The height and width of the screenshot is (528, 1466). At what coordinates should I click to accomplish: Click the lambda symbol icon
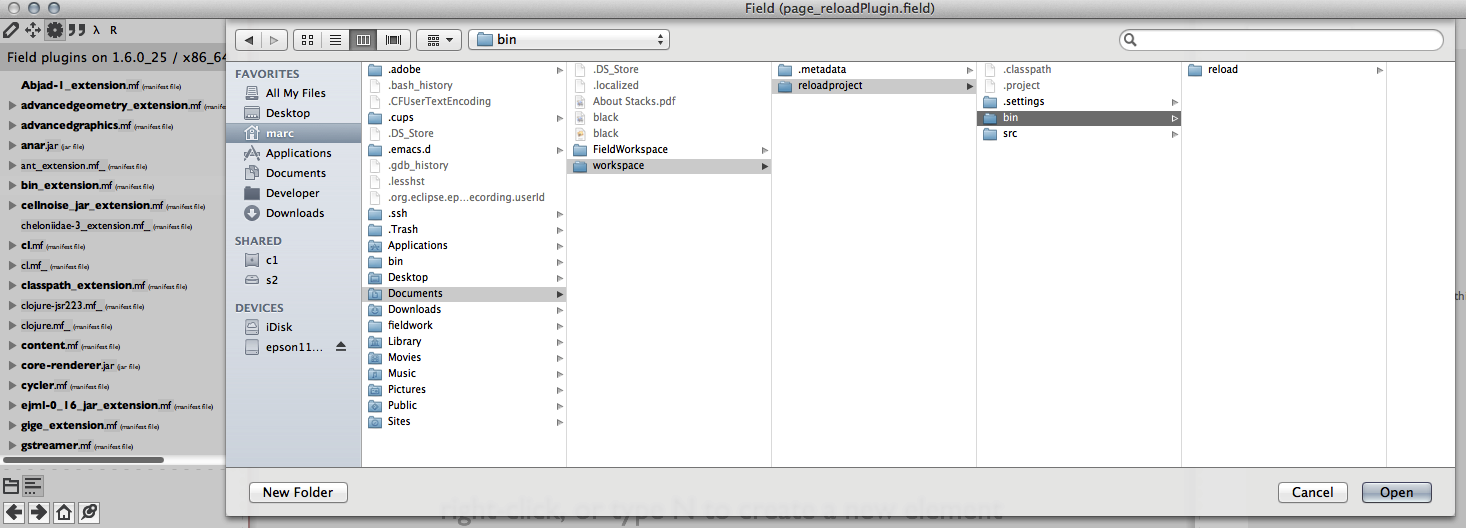point(96,31)
